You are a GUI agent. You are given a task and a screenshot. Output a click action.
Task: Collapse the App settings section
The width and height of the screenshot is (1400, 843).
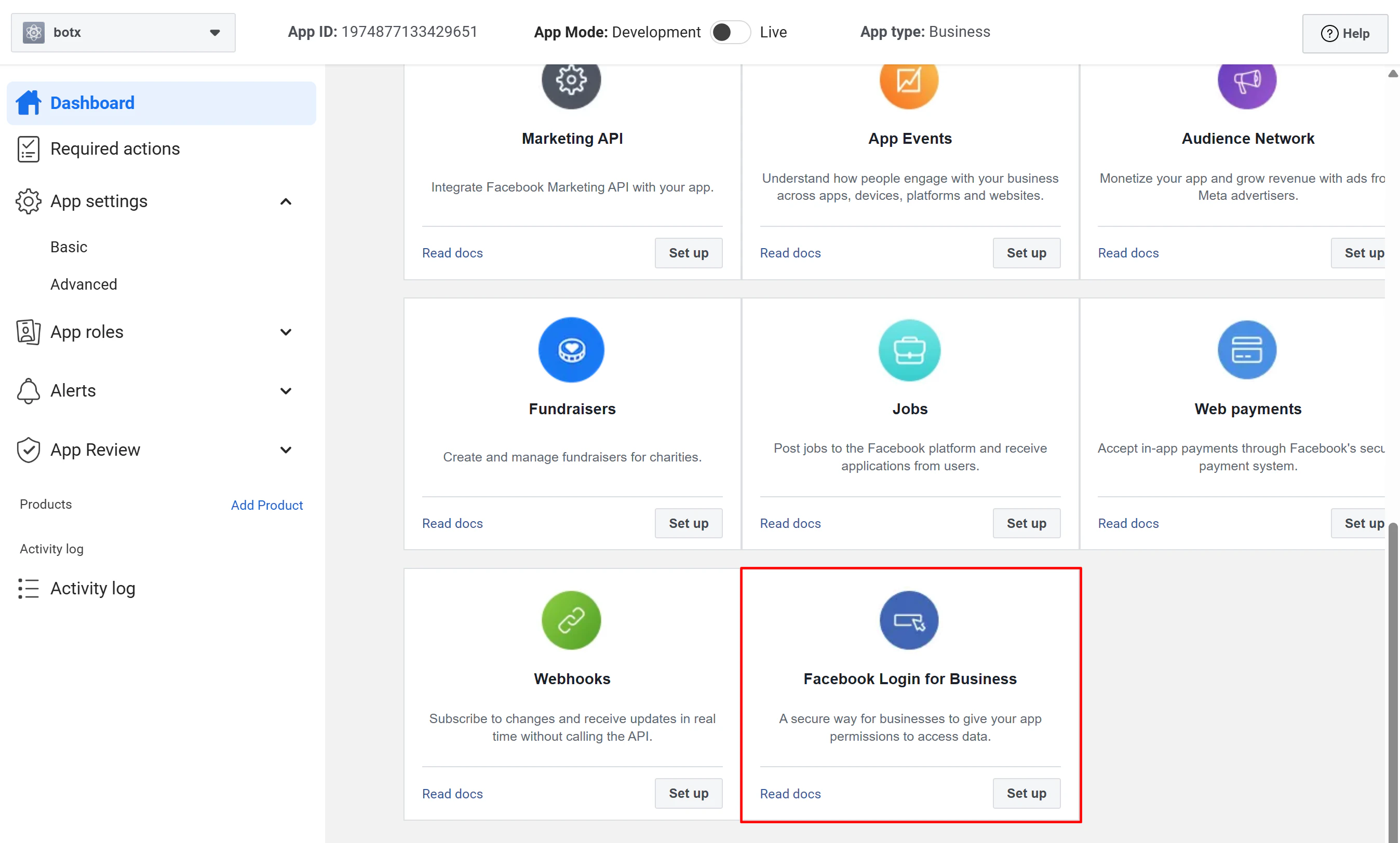pyautogui.click(x=286, y=201)
